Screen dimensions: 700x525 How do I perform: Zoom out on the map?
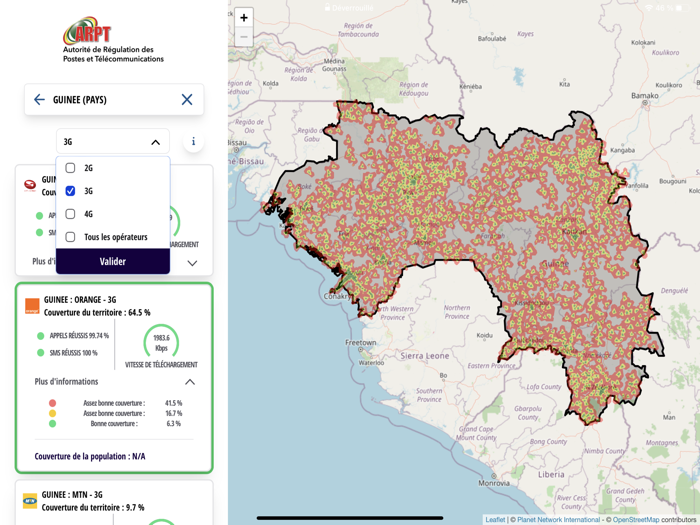pos(244,37)
